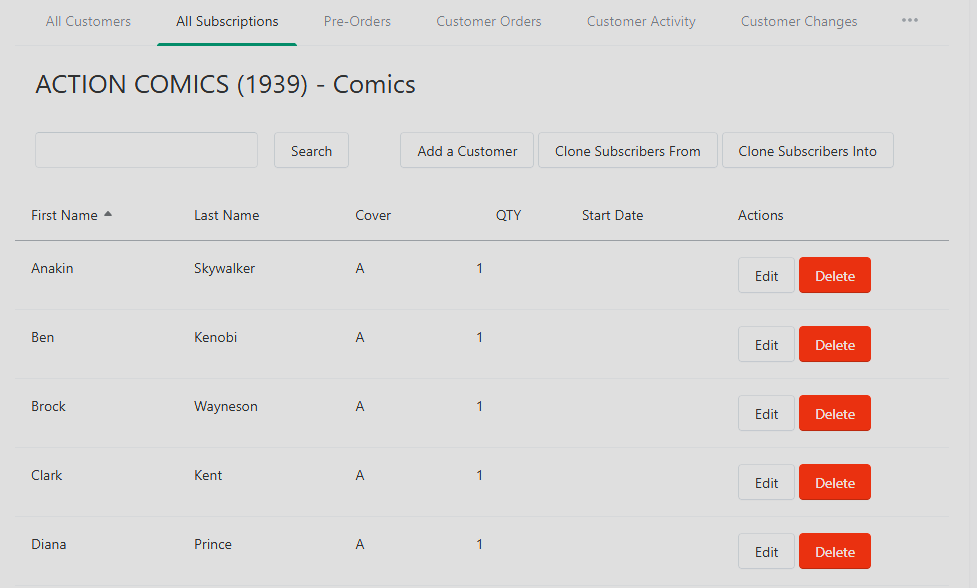Edit Anakin Skywalker's subscription
The image size is (977, 588).
point(766,275)
